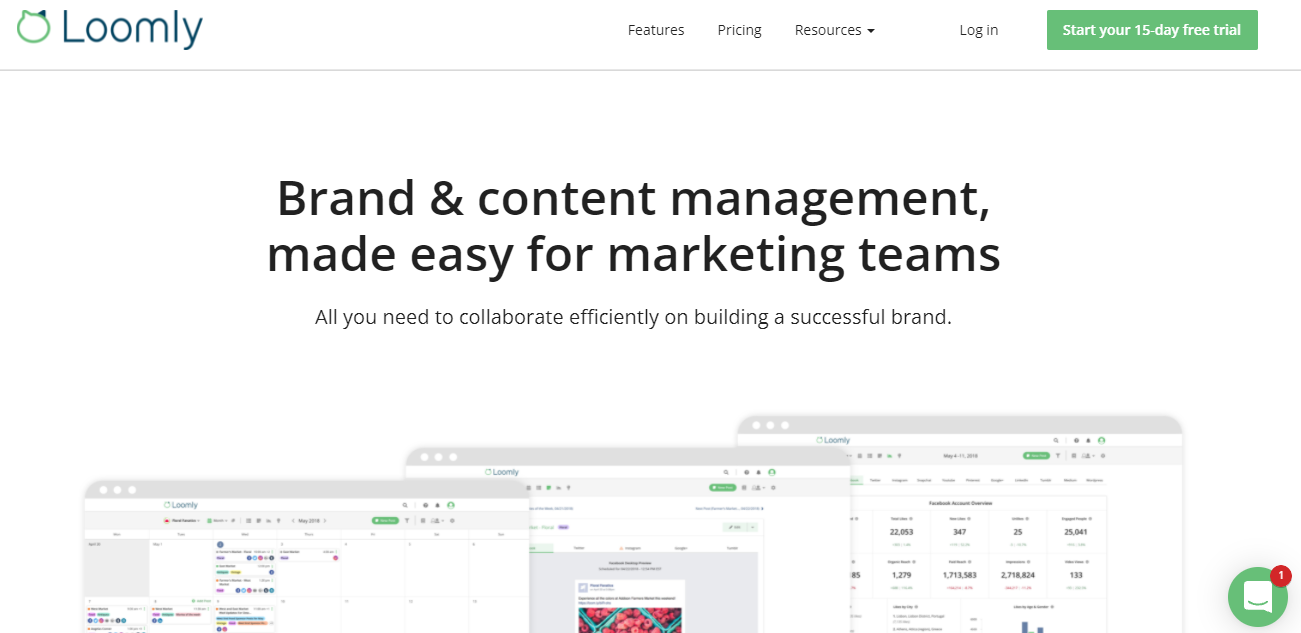Click the Loomly logo in header
The image size is (1301, 633).
coord(110,29)
